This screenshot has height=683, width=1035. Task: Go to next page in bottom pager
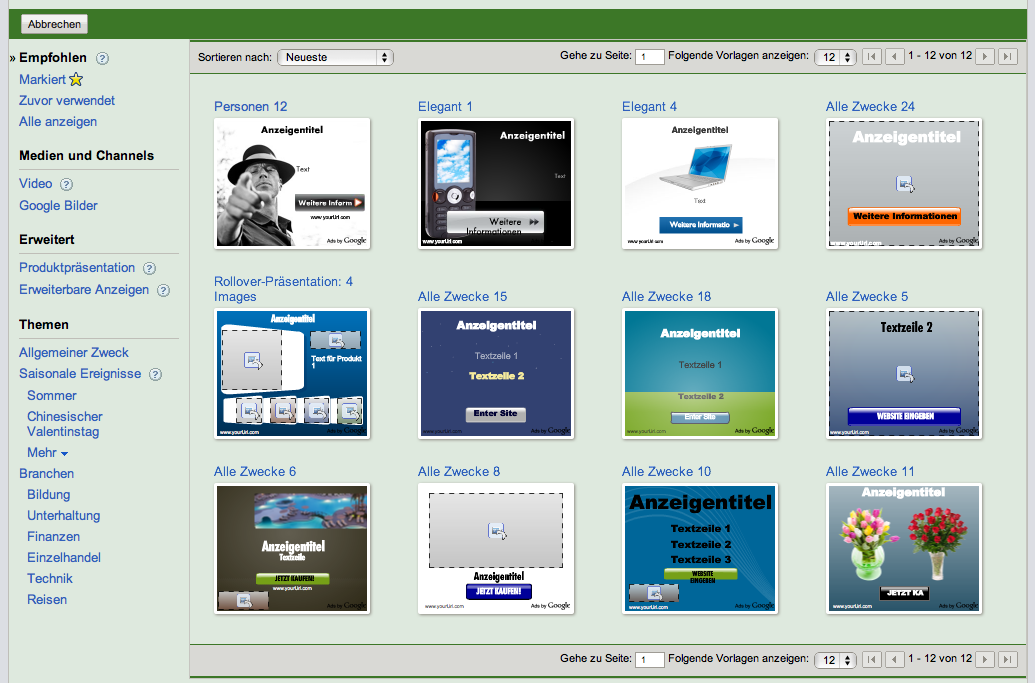[985, 659]
